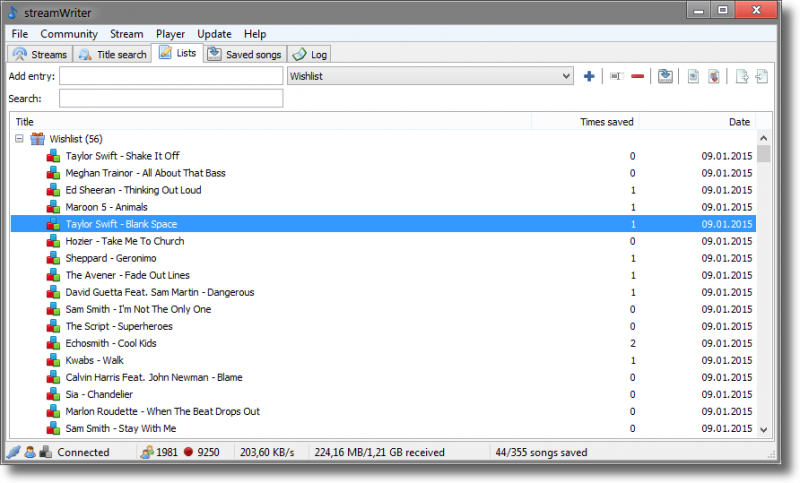Collapse the Wishlist (56) tree node

pos(19,139)
